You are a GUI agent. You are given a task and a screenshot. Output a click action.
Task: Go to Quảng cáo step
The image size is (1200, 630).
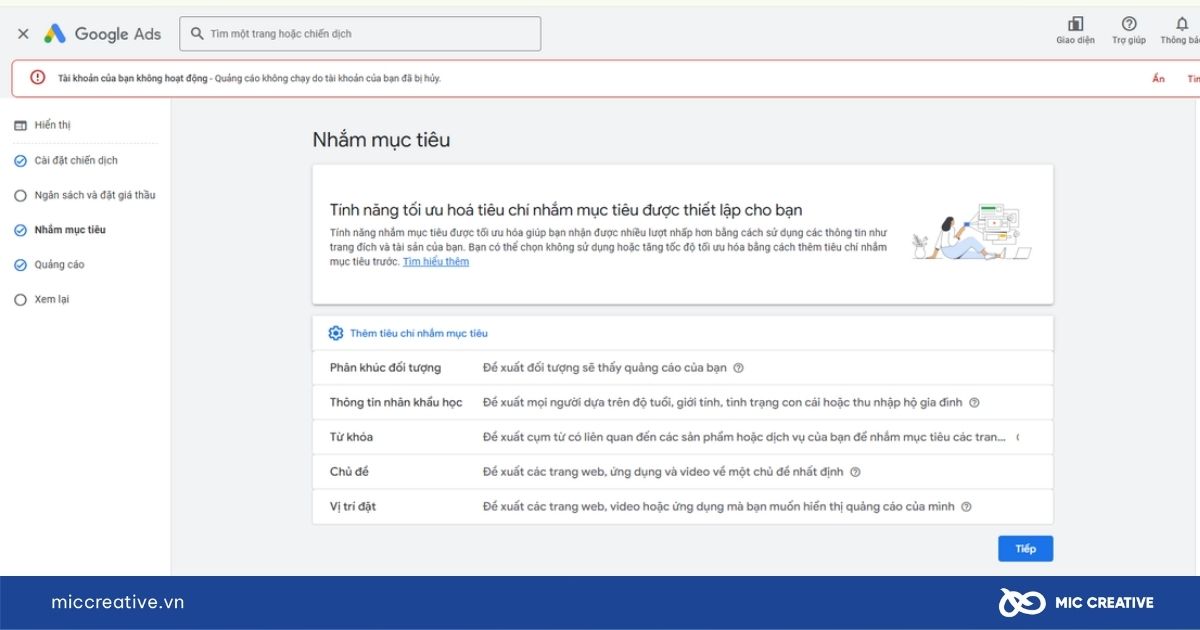[59, 265]
